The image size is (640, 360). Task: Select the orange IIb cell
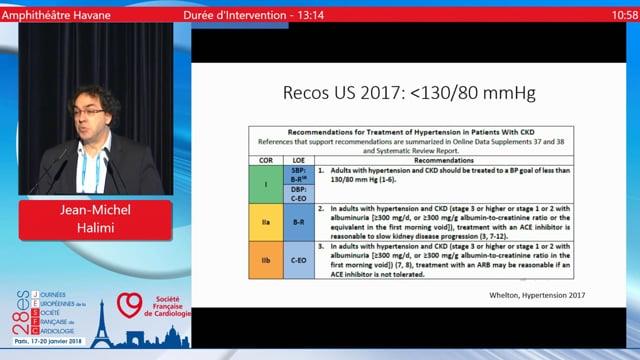click(x=266, y=260)
